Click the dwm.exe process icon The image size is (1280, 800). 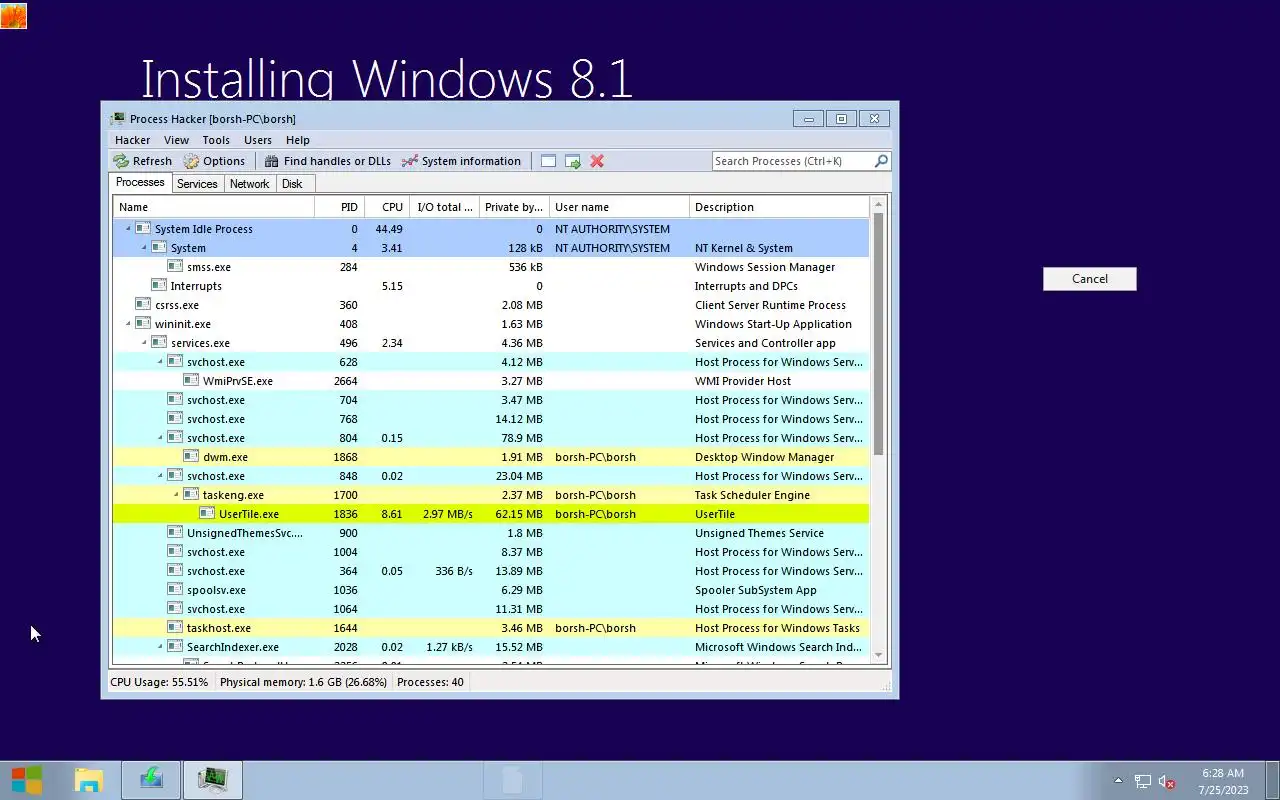coord(191,457)
